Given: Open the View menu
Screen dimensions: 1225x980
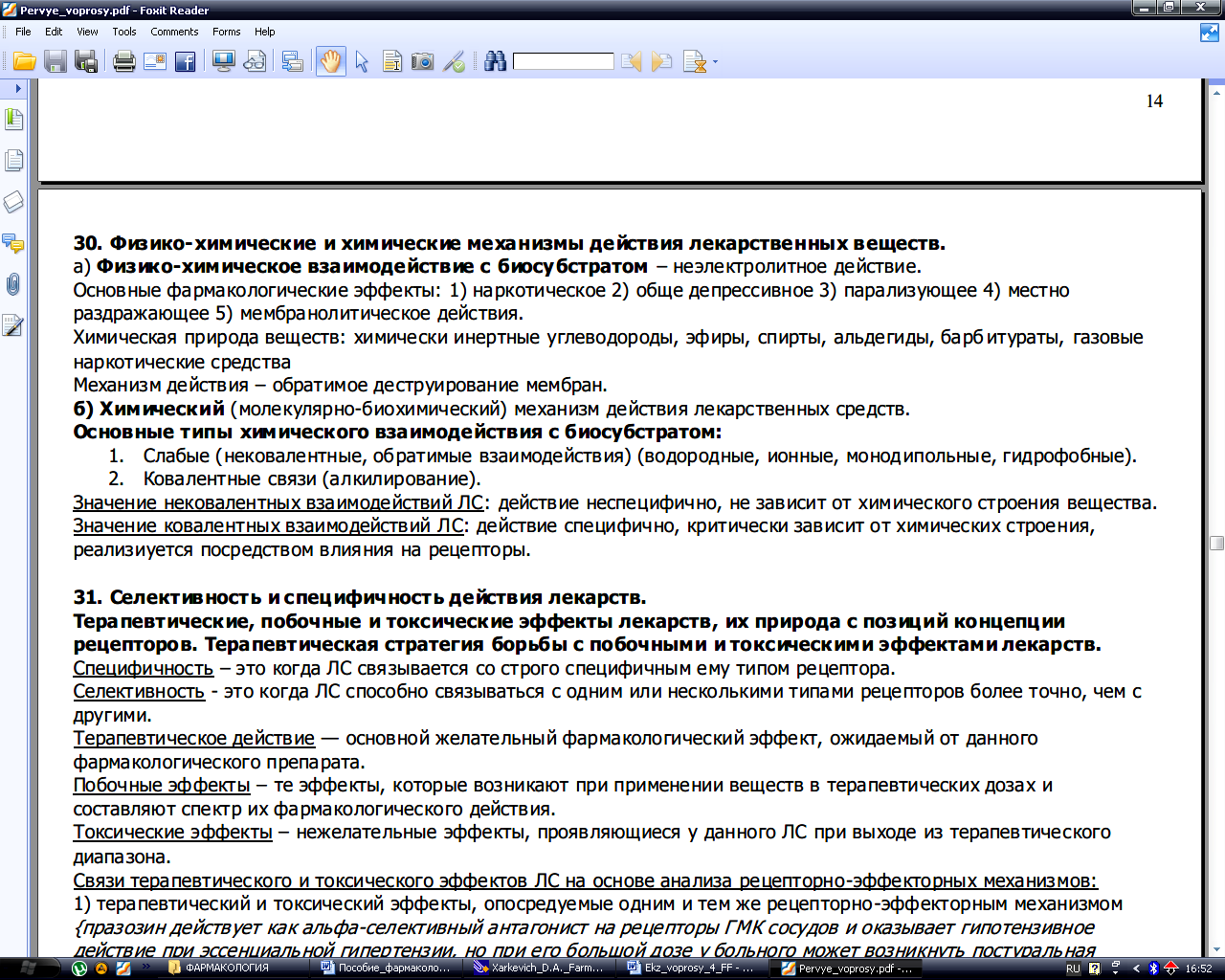Looking at the screenshot, I should point(87,32).
